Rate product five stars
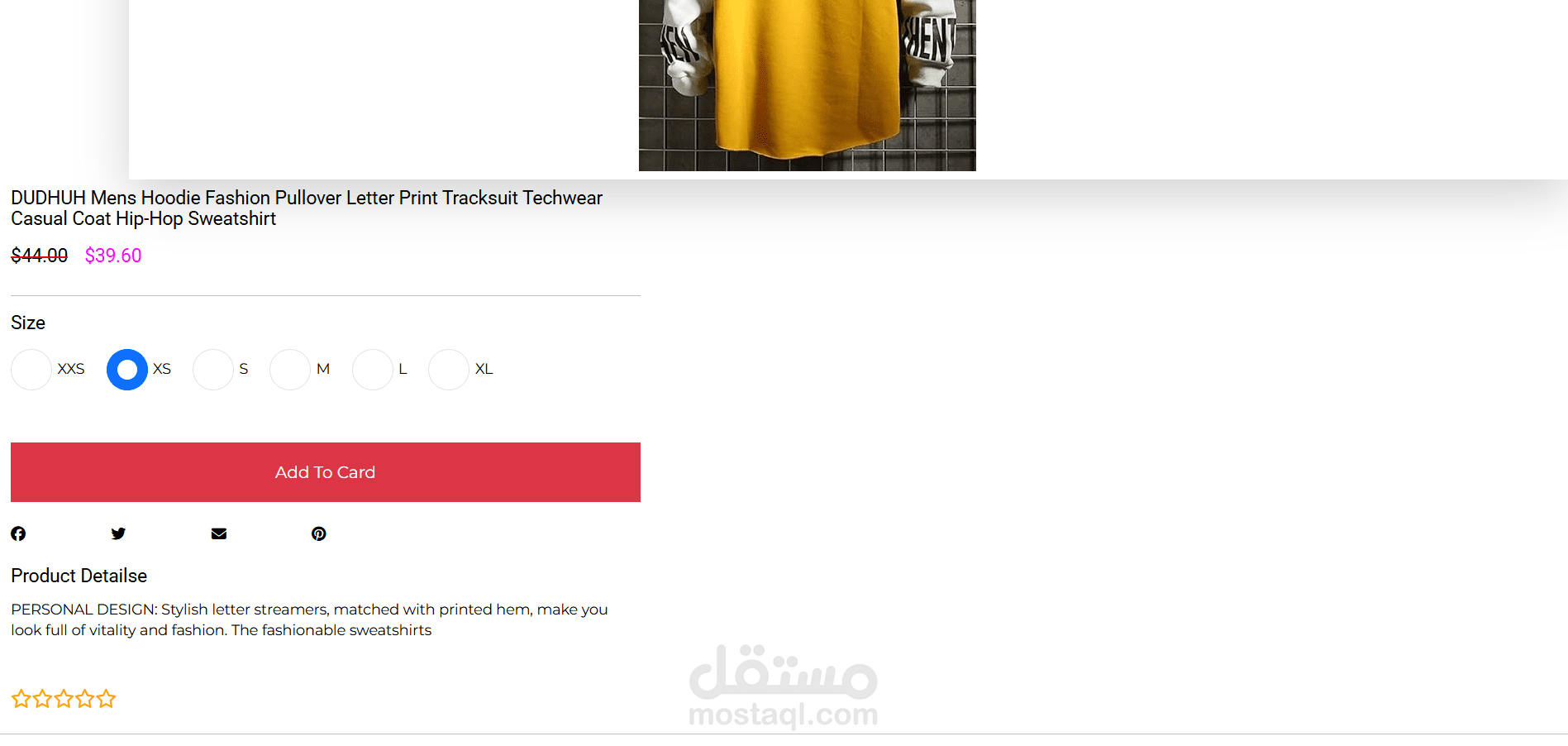The height and width of the screenshot is (746, 1568). pos(106,699)
